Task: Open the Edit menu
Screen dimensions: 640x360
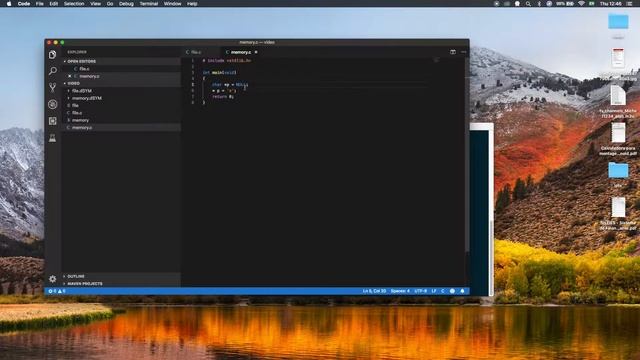Action: point(53,4)
